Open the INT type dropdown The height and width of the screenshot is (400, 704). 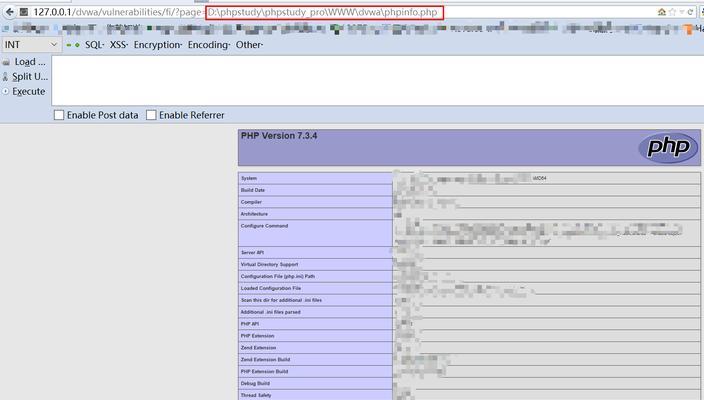(x=31, y=44)
